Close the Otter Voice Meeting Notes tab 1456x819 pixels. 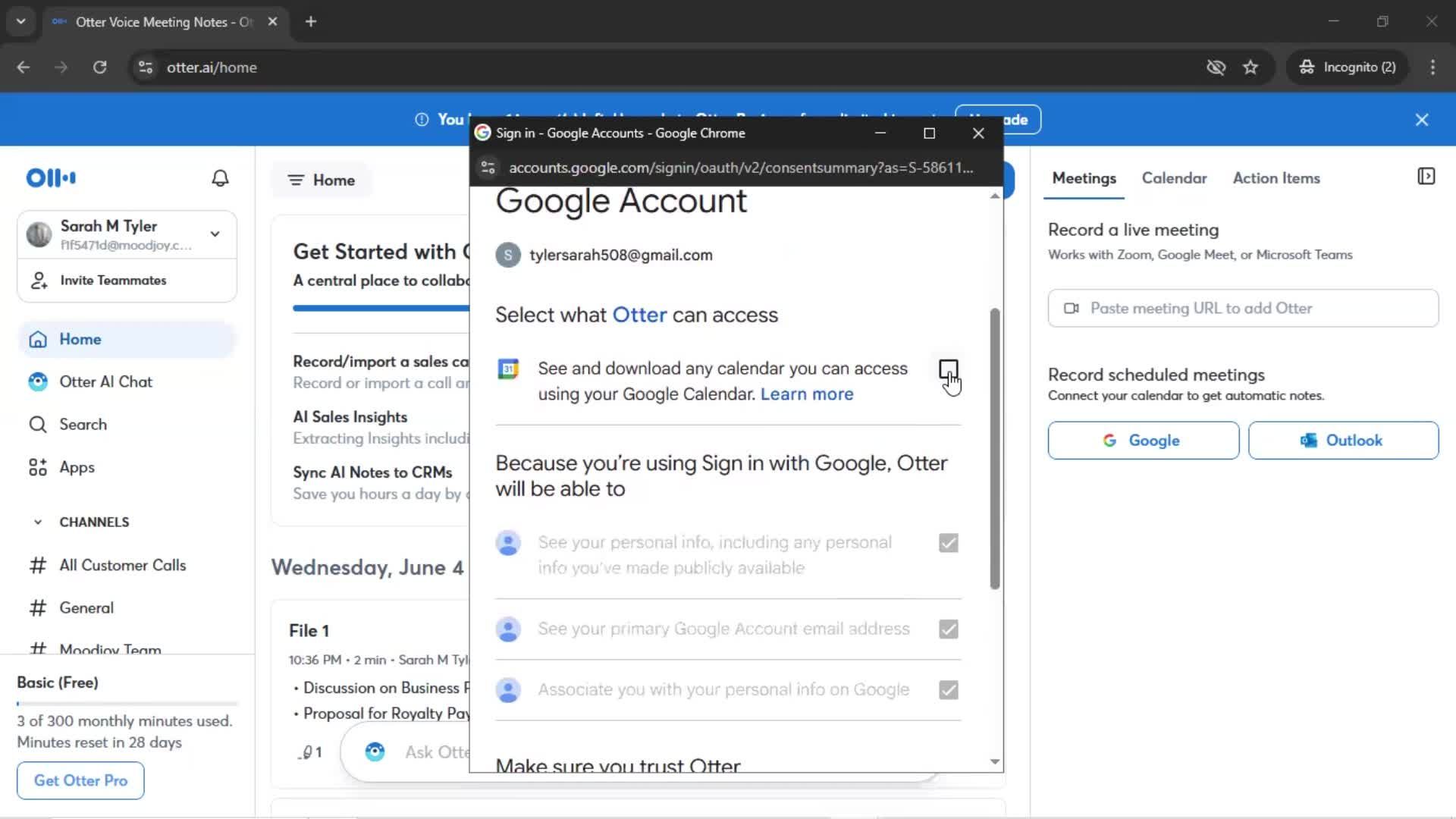[x=272, y=22]
